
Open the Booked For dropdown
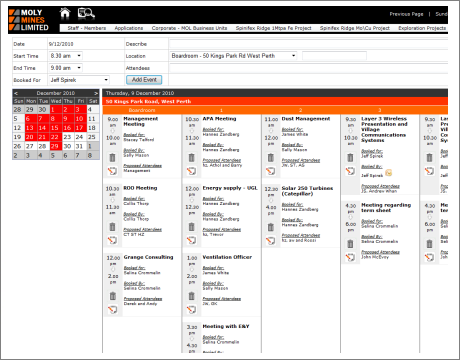[x=79, y=80]
